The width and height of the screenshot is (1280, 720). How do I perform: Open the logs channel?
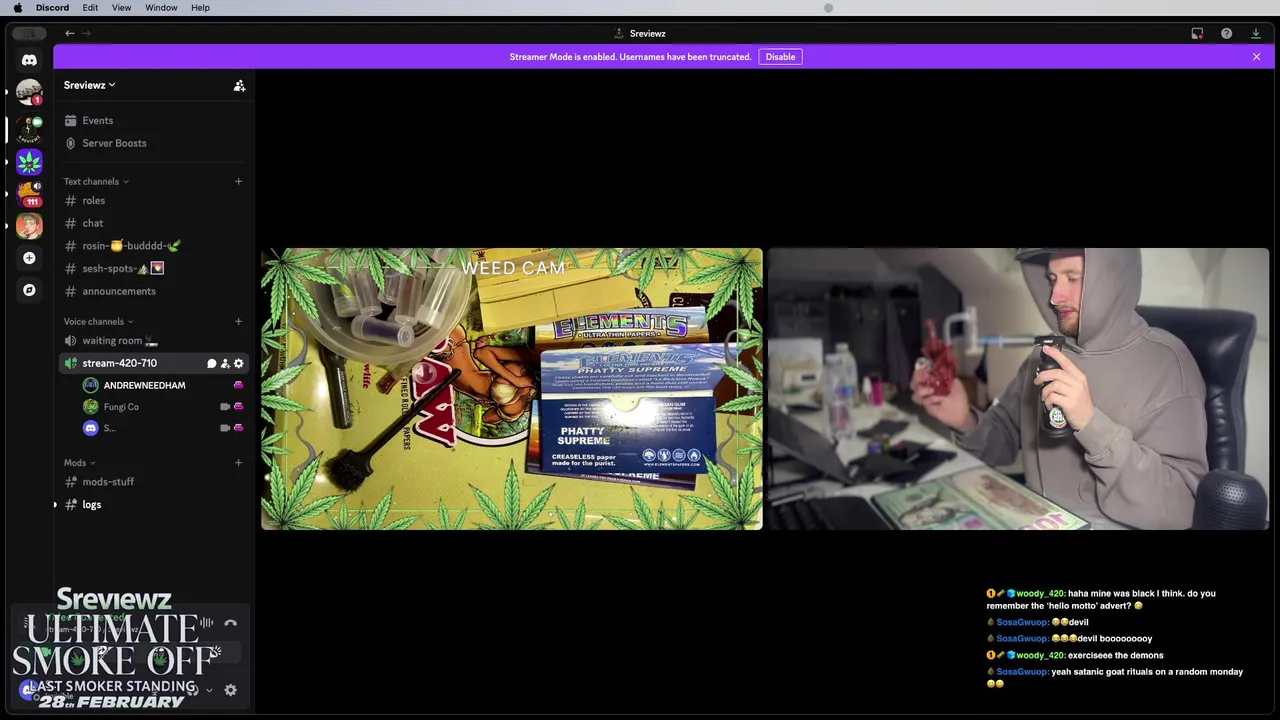pyautogui.click(x=152, y=504)
